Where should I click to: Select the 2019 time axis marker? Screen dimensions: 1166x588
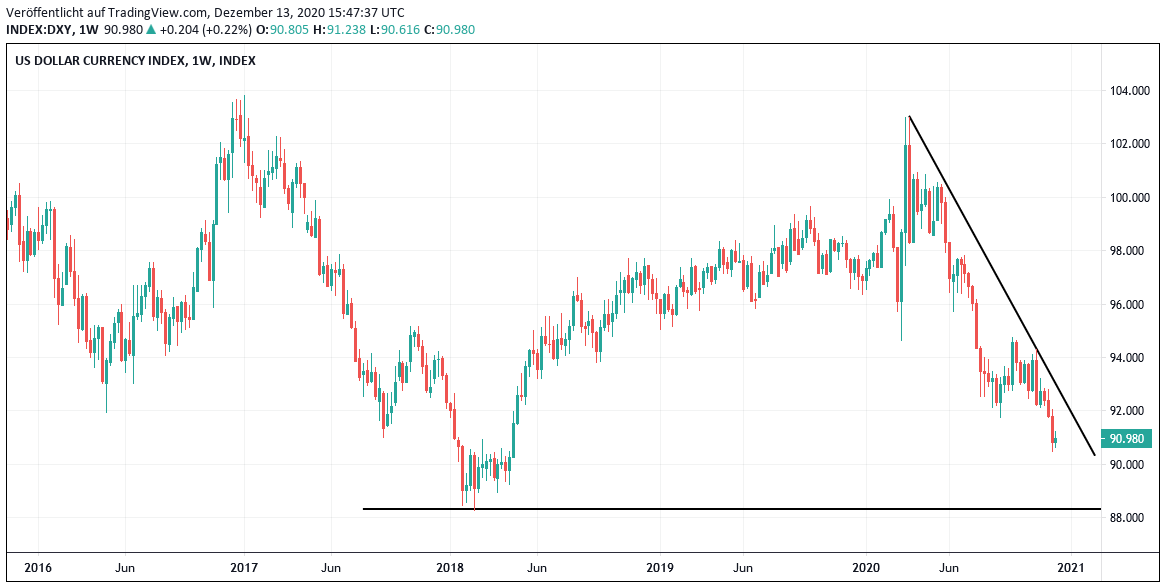click(658, 568)
